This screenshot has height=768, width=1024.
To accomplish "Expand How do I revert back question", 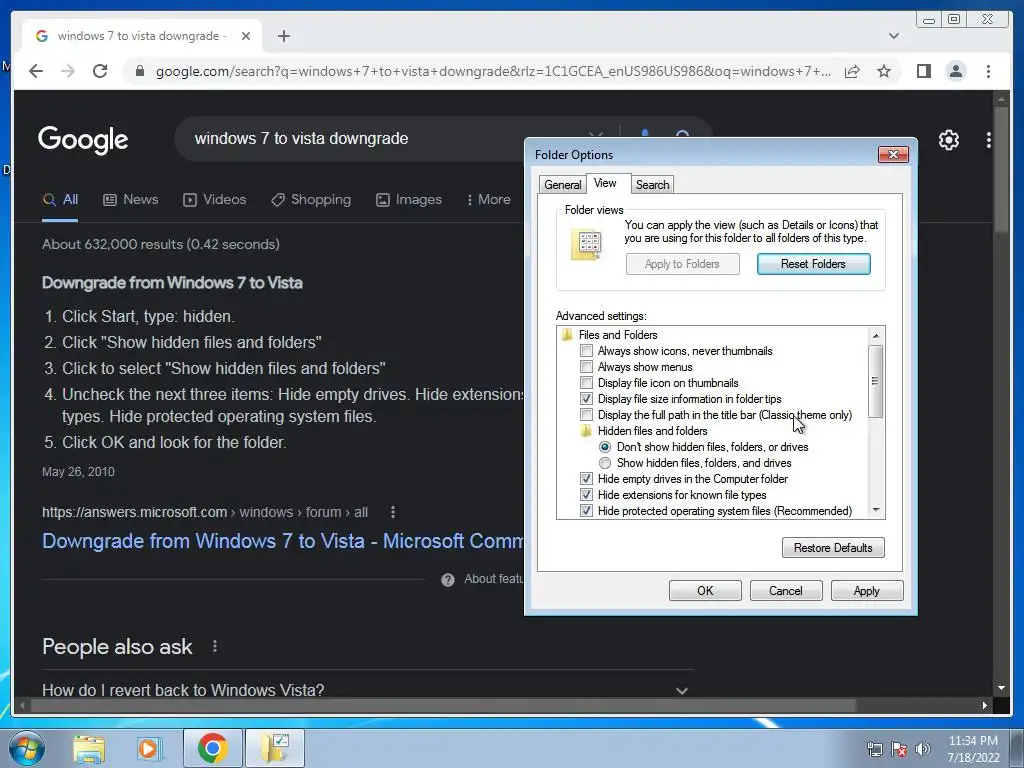I will pyautogui.click(x=682, y=691).
